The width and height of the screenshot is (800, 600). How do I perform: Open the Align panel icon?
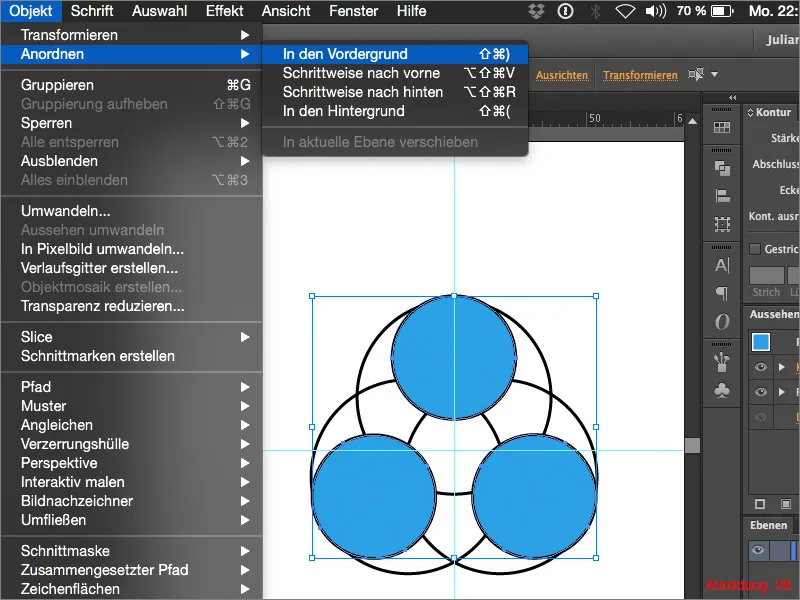721,195
